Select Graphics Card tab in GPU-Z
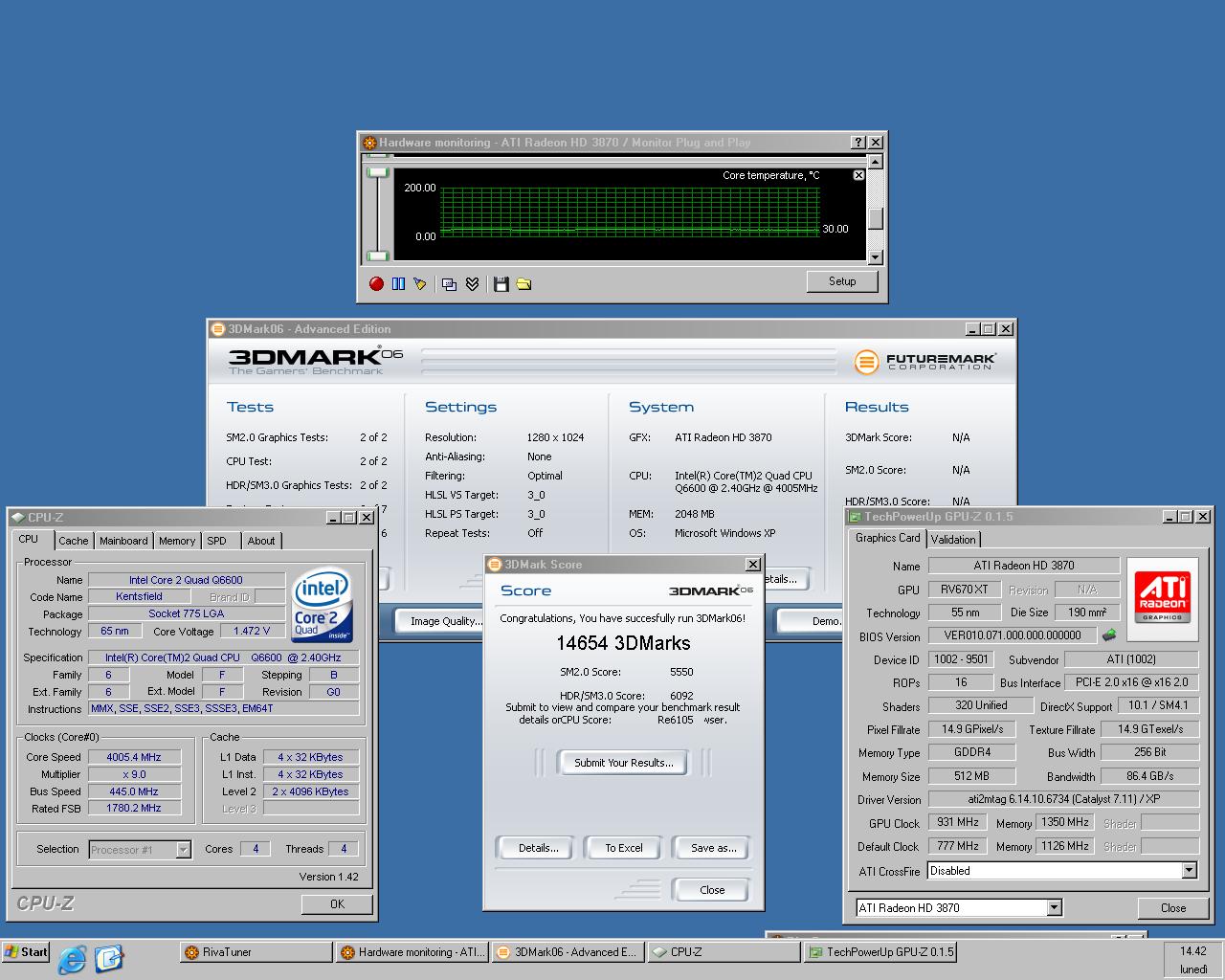 click(x=887, y=538)
